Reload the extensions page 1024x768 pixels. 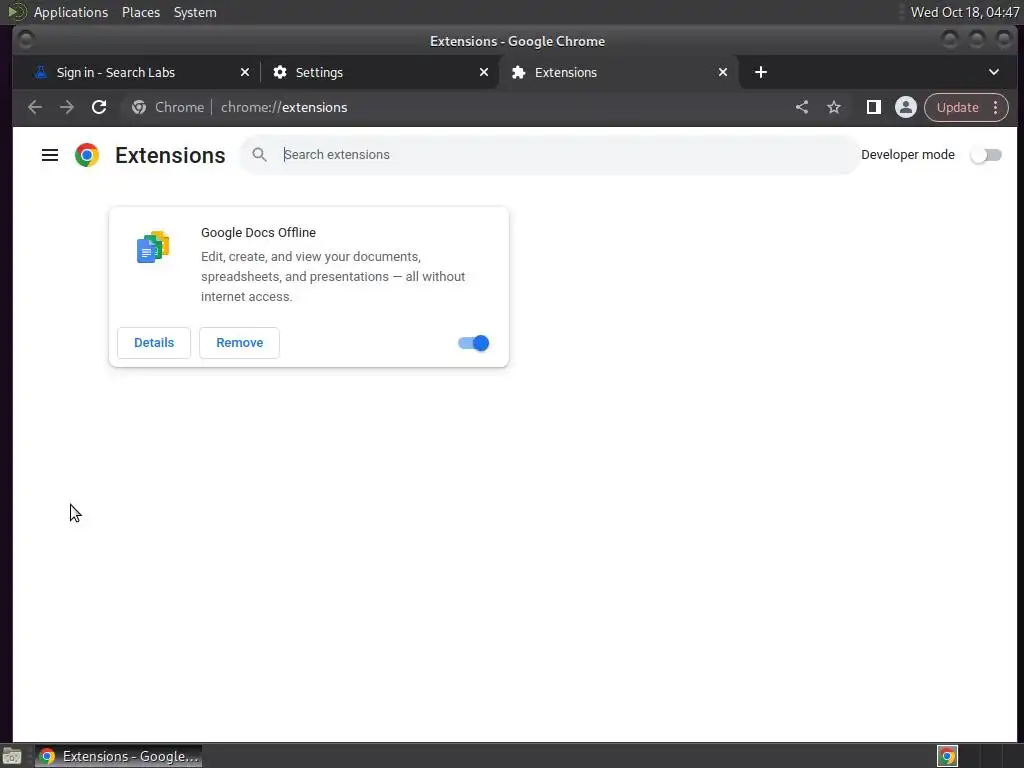pos(99,107)
